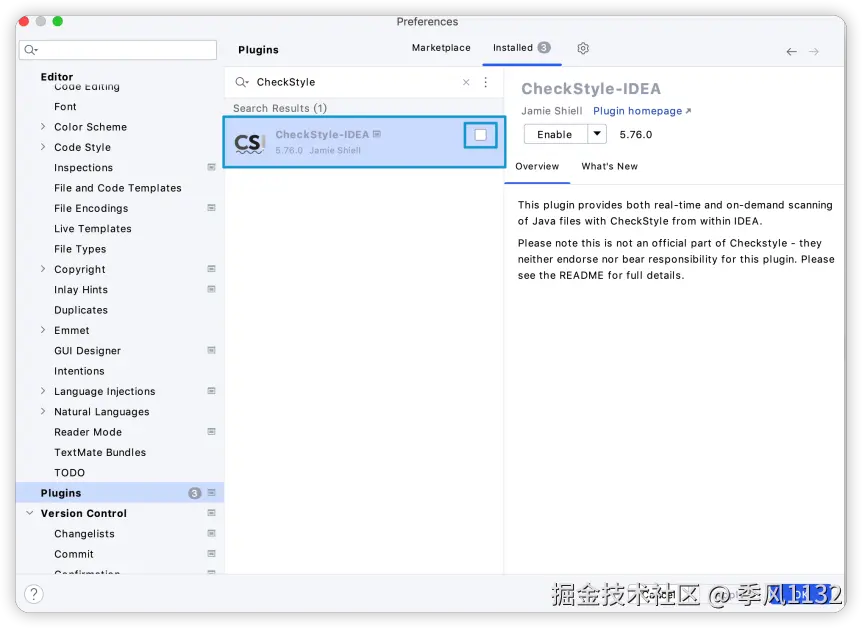Select CheckStyle-IDEA in search results

[x=364, y=142]
